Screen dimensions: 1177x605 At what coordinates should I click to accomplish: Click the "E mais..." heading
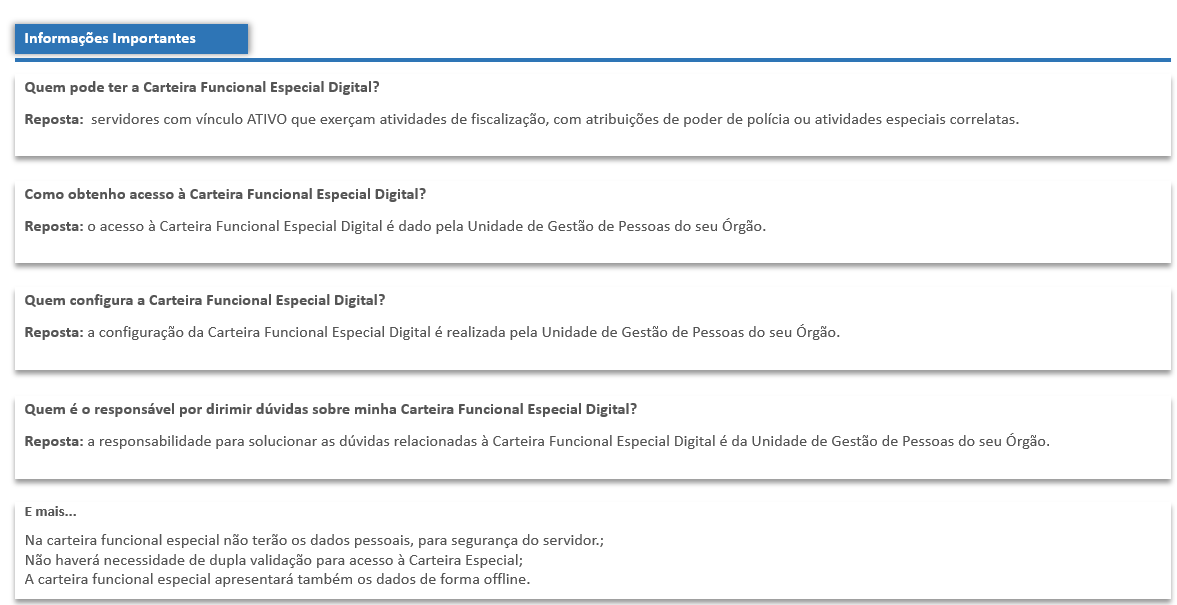pyautogui.click(x=50, y=511)
